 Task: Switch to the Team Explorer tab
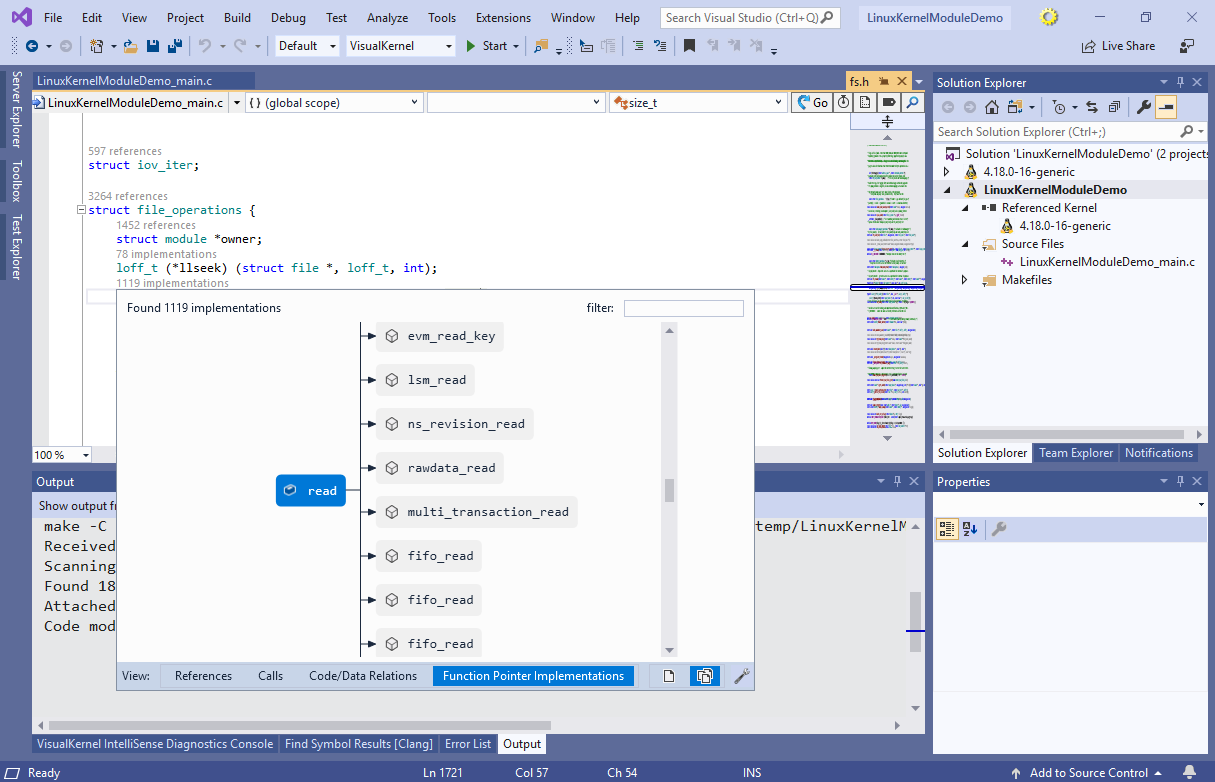1075,453
